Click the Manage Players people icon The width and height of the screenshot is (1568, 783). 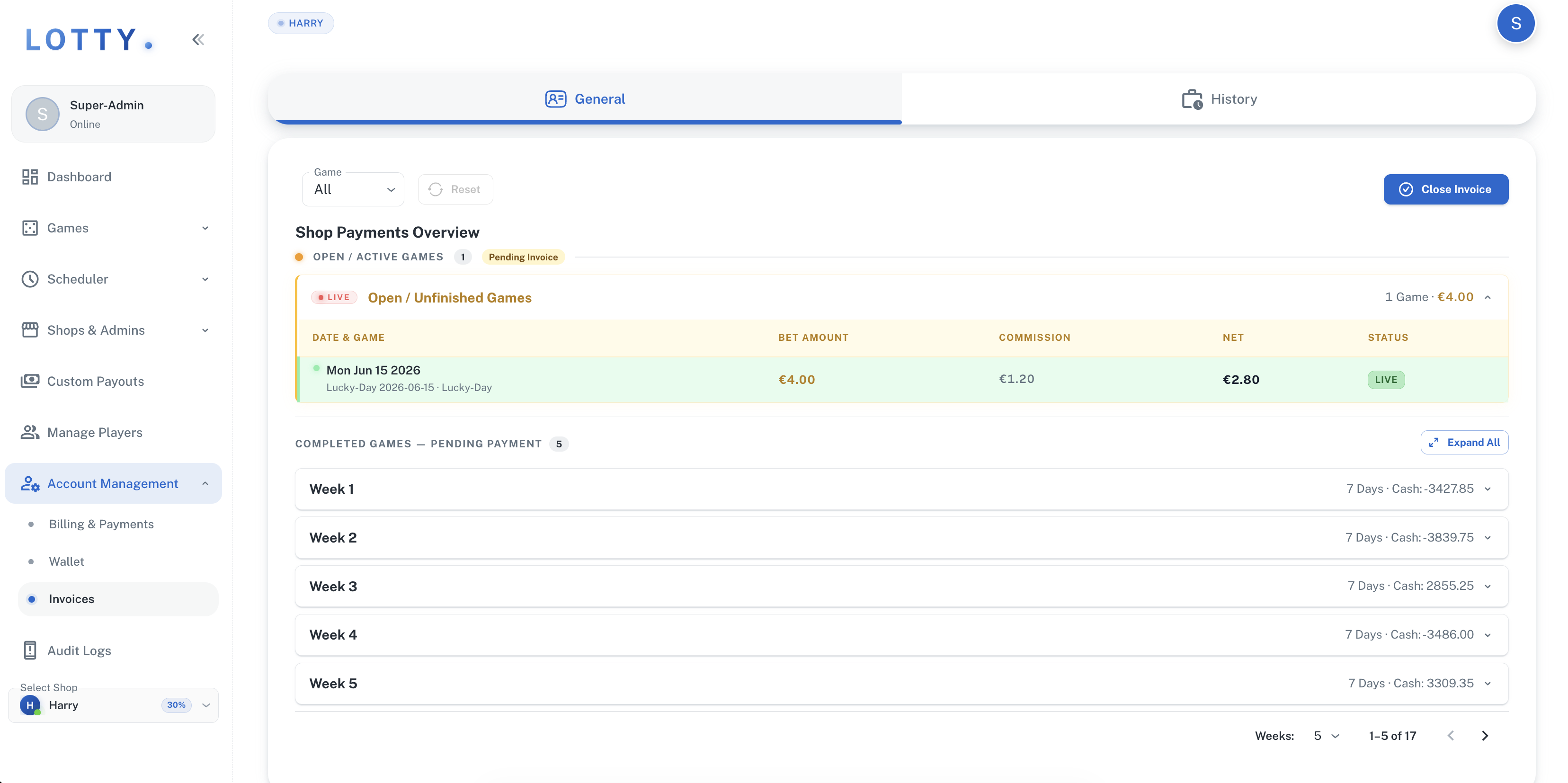pos(30,432)
